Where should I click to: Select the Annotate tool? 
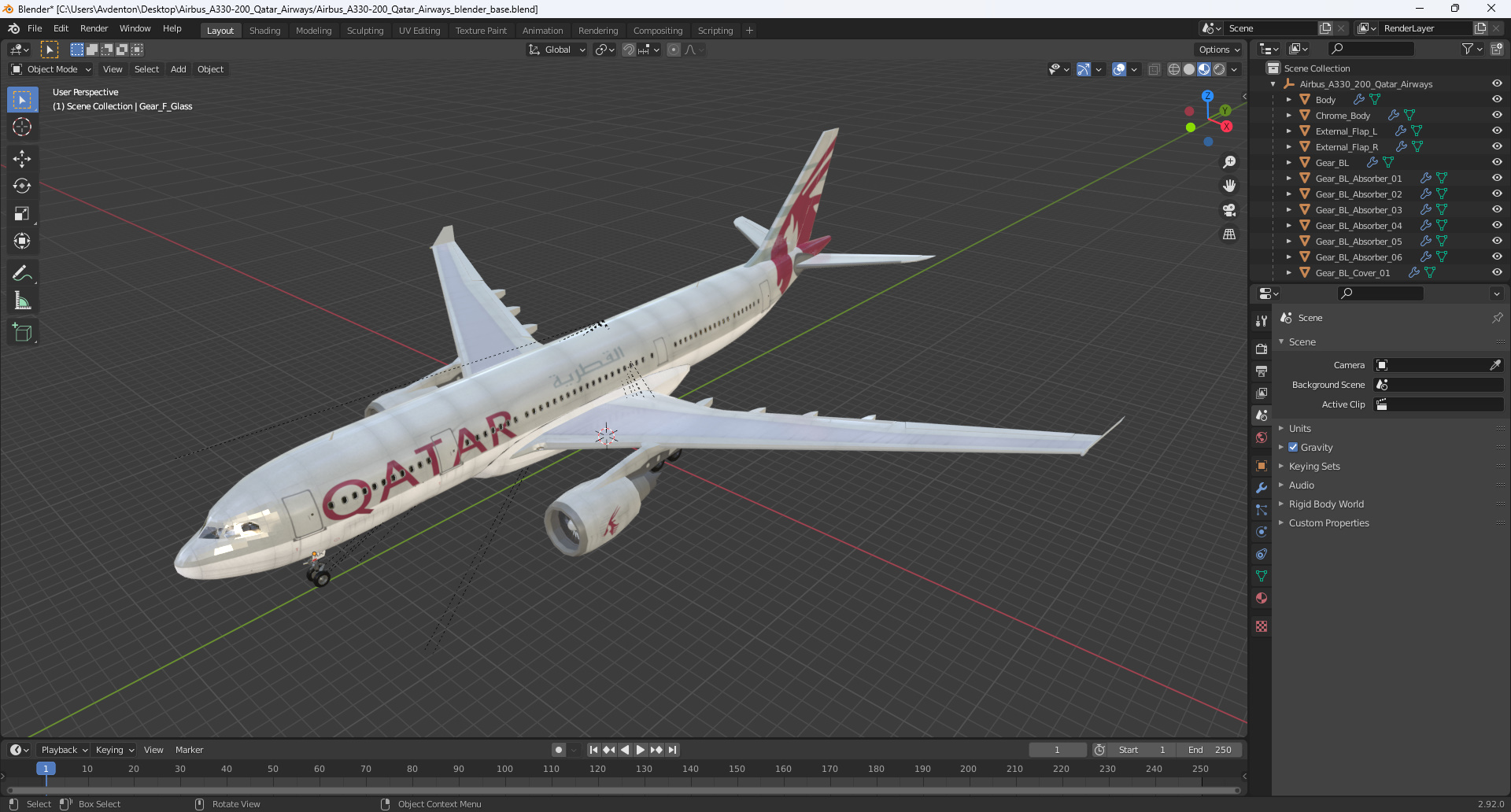22,273
